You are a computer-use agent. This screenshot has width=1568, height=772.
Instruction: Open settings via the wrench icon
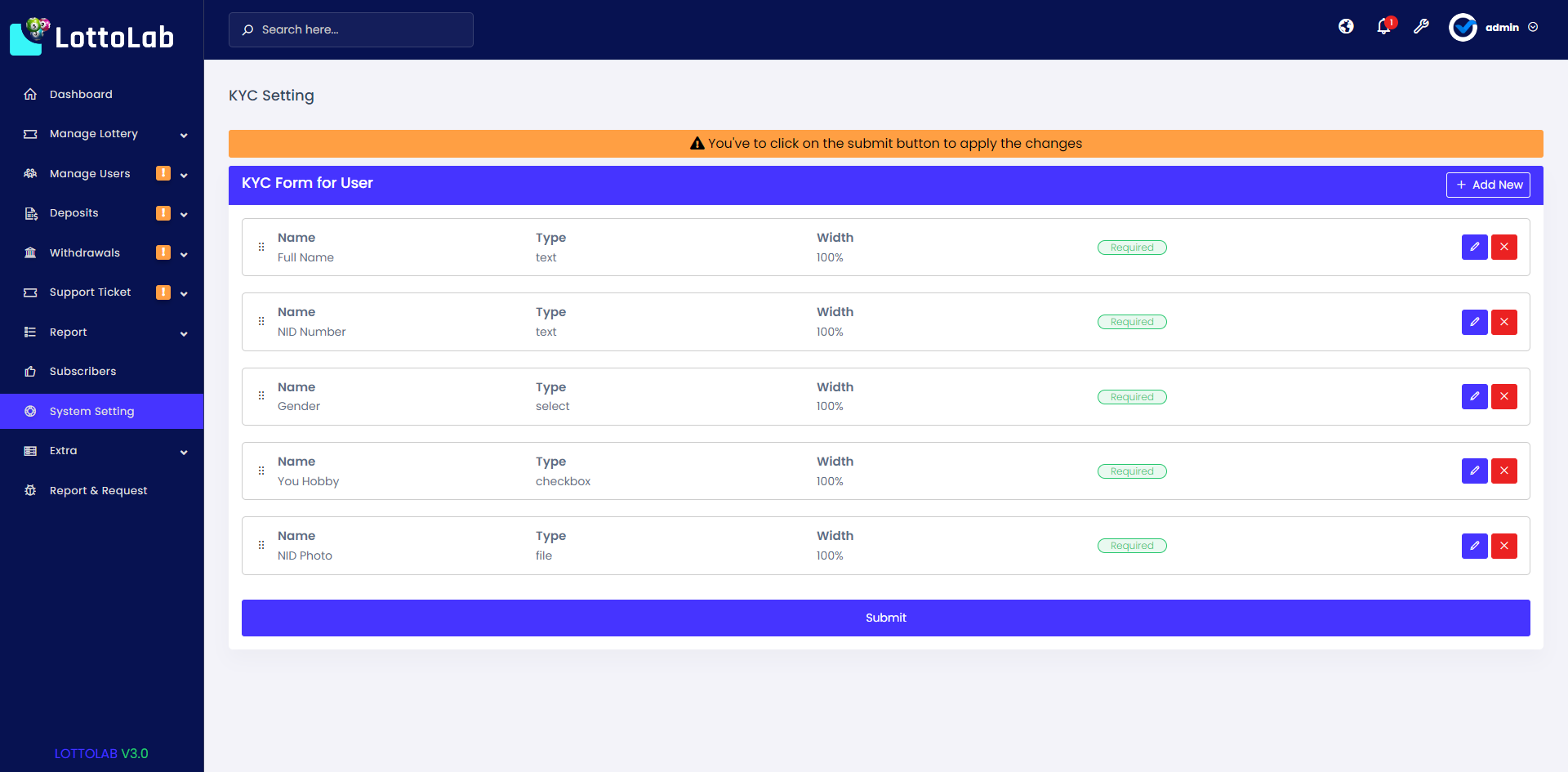point(1422,27)
